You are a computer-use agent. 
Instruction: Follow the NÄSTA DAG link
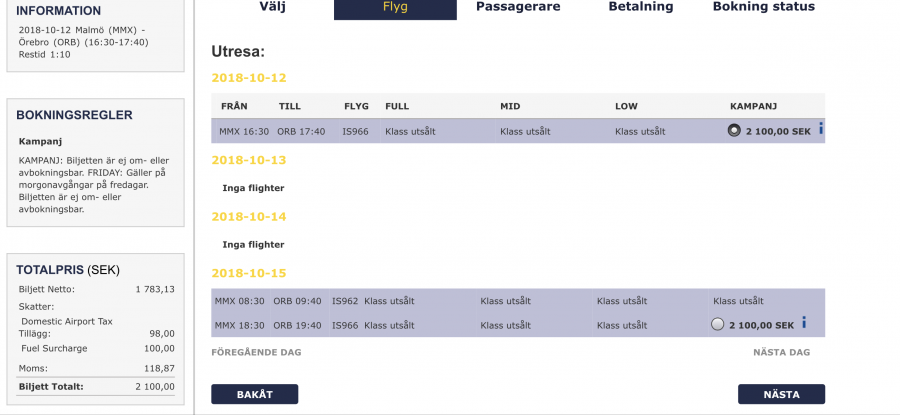[781, 352]
